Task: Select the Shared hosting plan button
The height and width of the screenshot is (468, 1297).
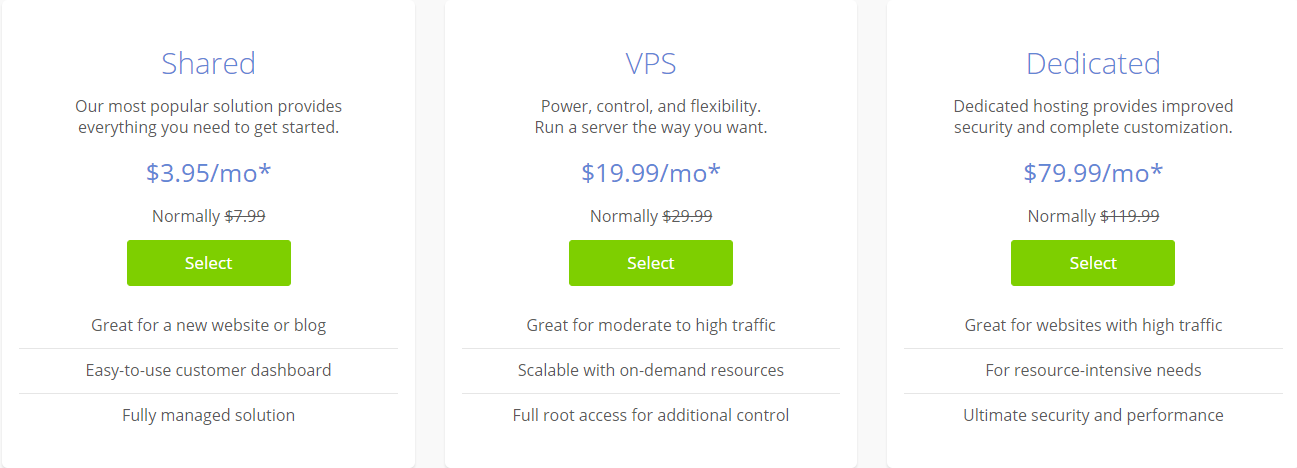Action: point(208,263)
